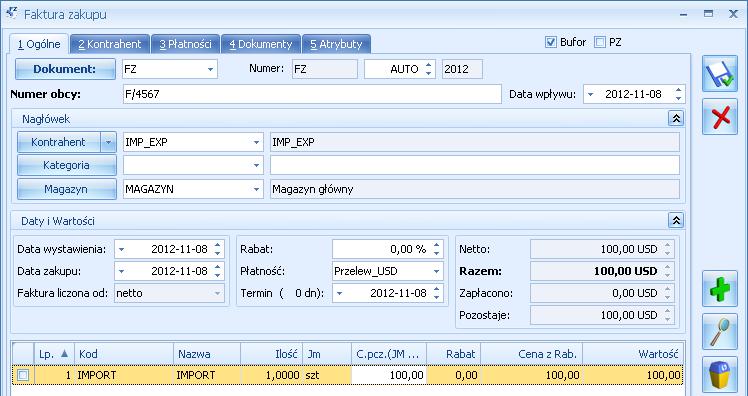
Task: Click the Kategoria button
Action: tap(66, 165)
